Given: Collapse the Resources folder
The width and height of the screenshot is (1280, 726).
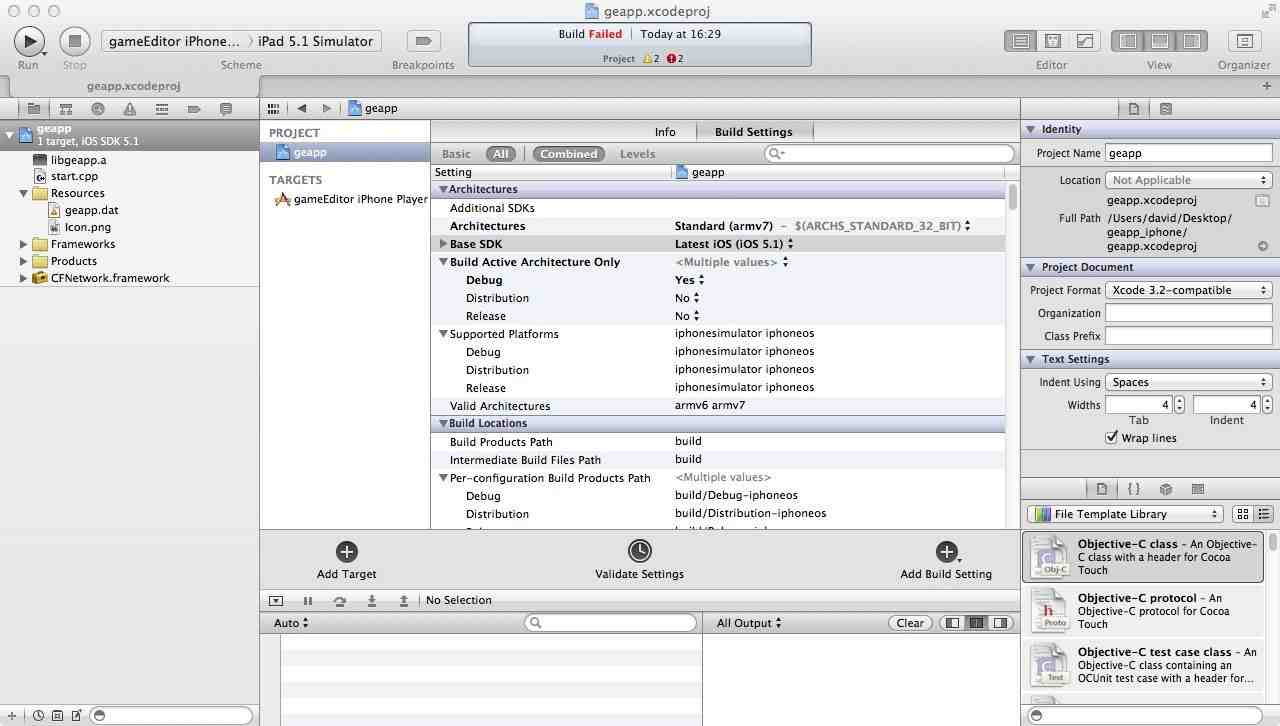Looking at the screenshot, I should pyautogui.click(x=24, y=193).
